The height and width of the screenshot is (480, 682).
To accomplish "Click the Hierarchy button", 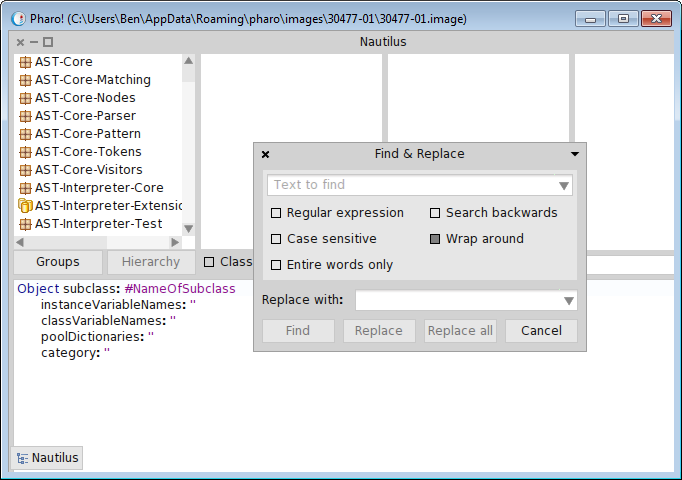I will (x=151, y=262).
